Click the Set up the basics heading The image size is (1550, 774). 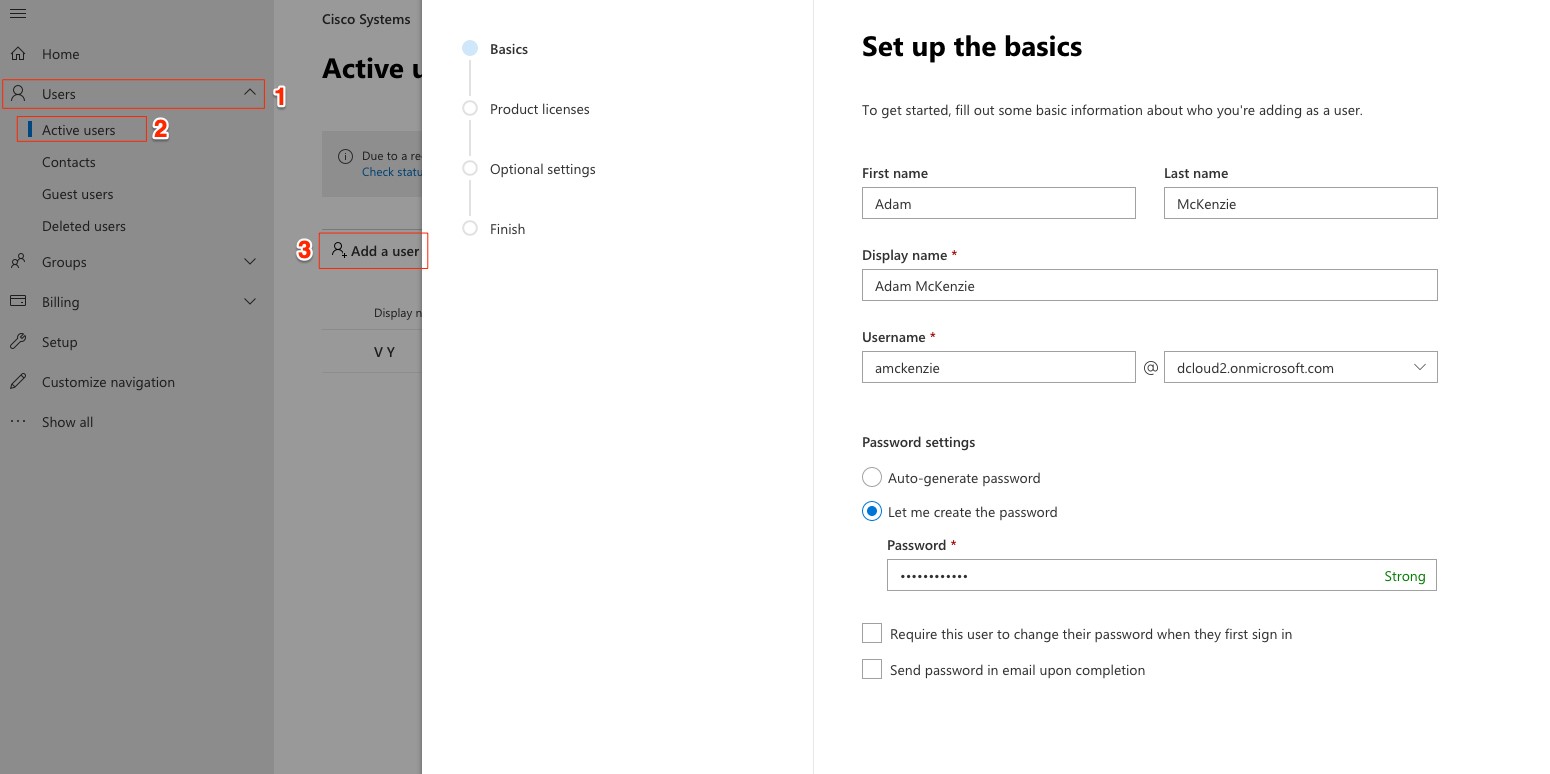click(x=972, y=46)
